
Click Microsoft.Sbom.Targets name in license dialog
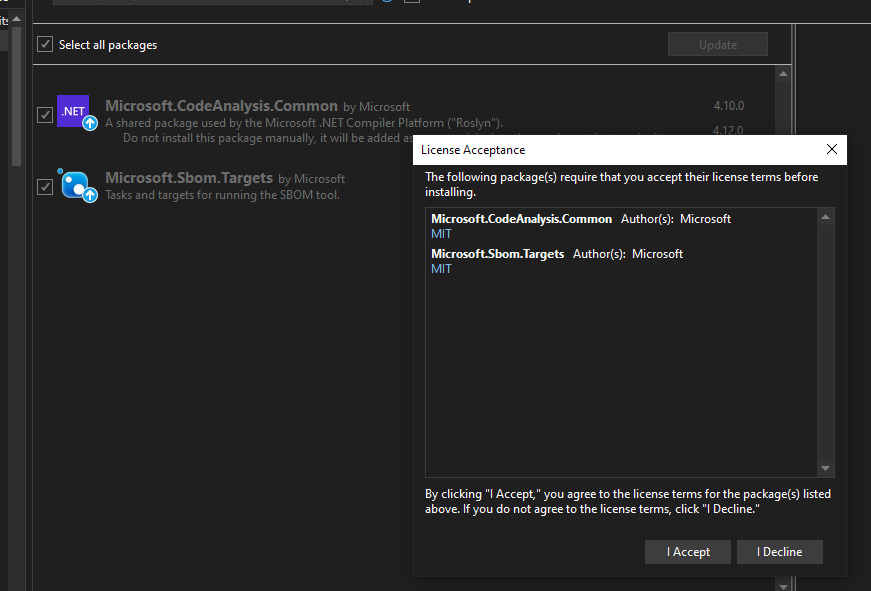click(x=497, y=254)
